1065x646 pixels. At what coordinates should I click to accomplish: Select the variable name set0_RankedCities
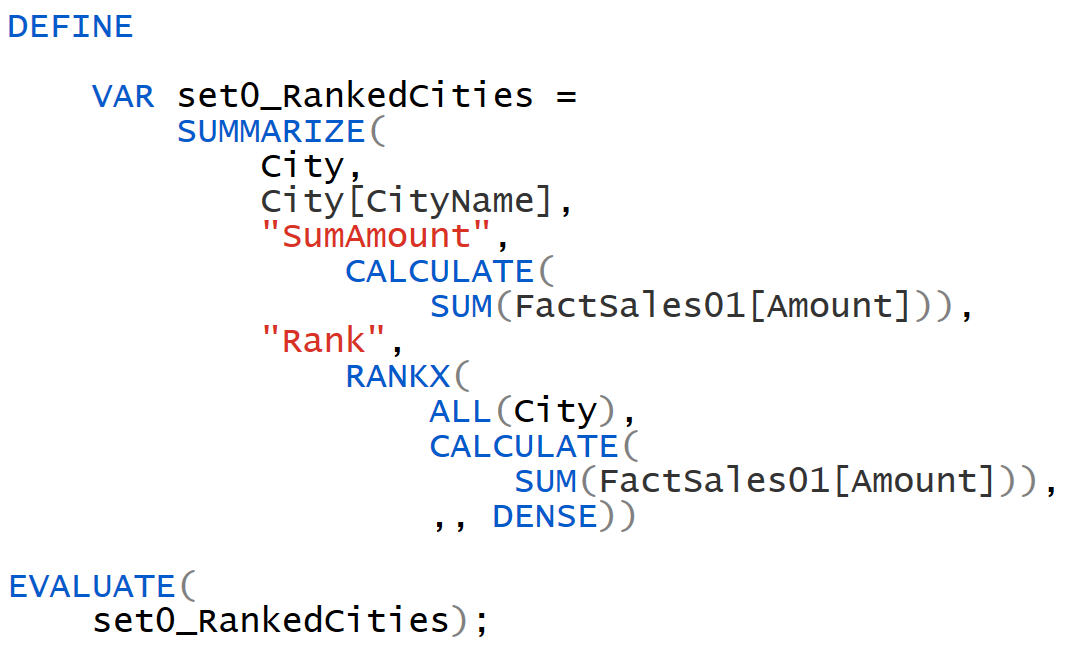coord(354,95)
